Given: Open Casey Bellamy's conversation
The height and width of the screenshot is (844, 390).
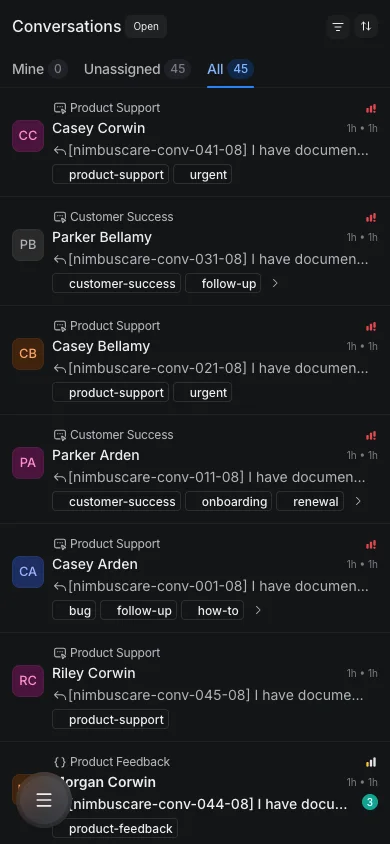Looking at the screenshot, I should [195, 360].
